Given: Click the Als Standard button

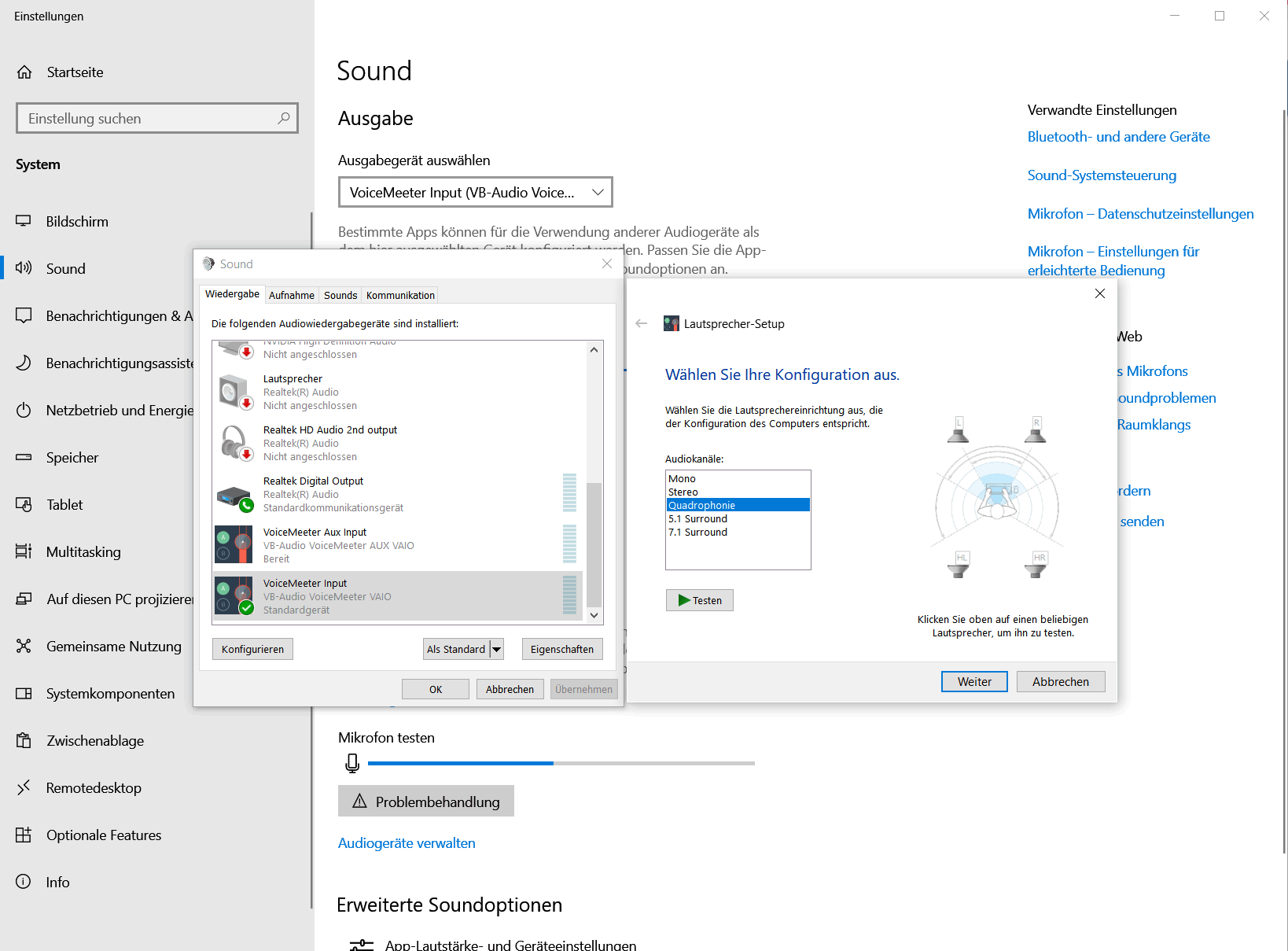Looking at the screenshot, I should tap(456, 649).
